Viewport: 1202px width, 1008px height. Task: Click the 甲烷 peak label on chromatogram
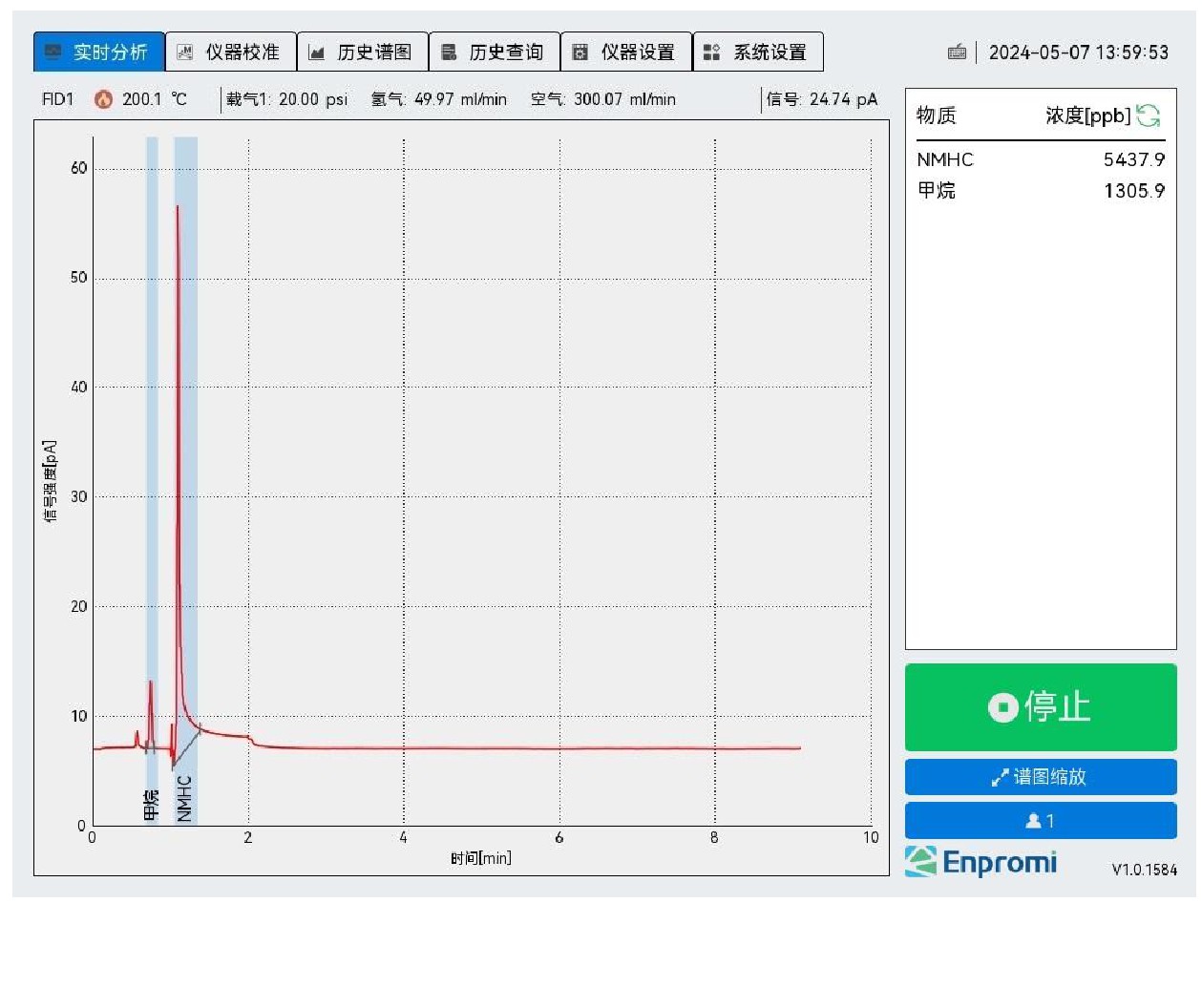pos(151,805)
